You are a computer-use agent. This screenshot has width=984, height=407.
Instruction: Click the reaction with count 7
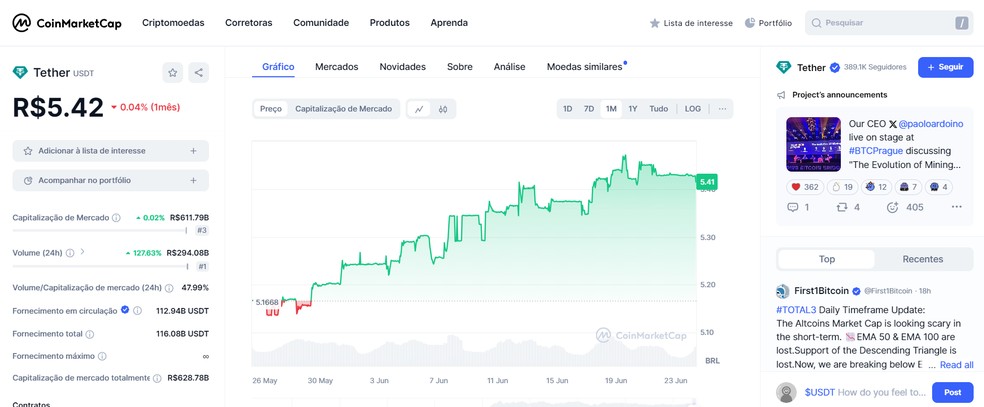[909, 187]
